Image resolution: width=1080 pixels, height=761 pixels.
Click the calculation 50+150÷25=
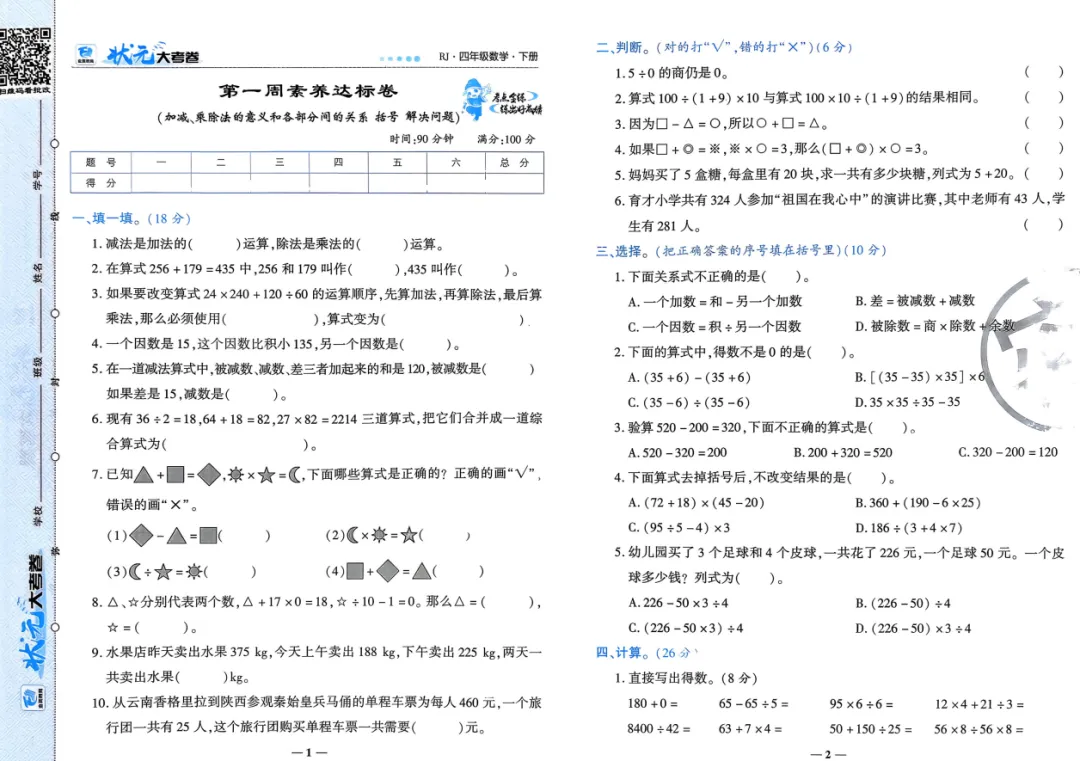click(x=871, y=729)
